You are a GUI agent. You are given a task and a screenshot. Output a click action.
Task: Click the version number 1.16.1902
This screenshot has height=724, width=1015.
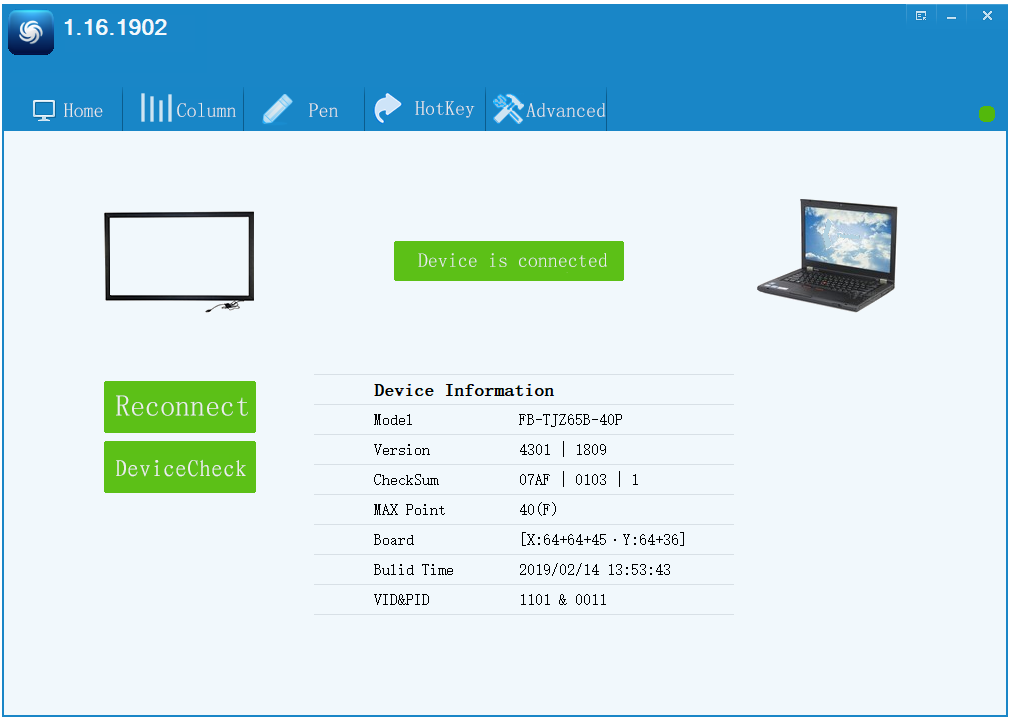115,27
